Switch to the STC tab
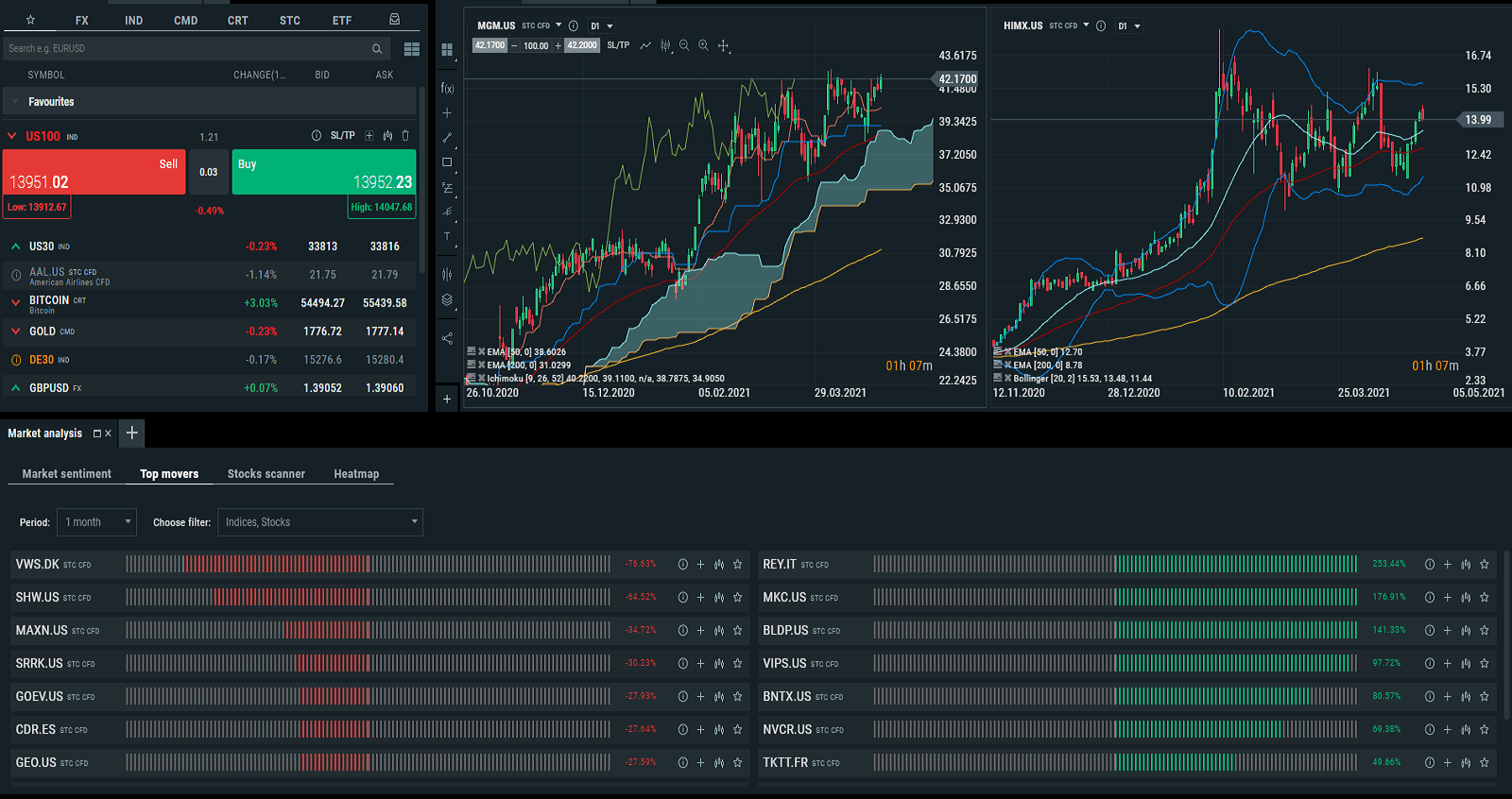This screenshot has height=799, width=1512. [290, 21]
